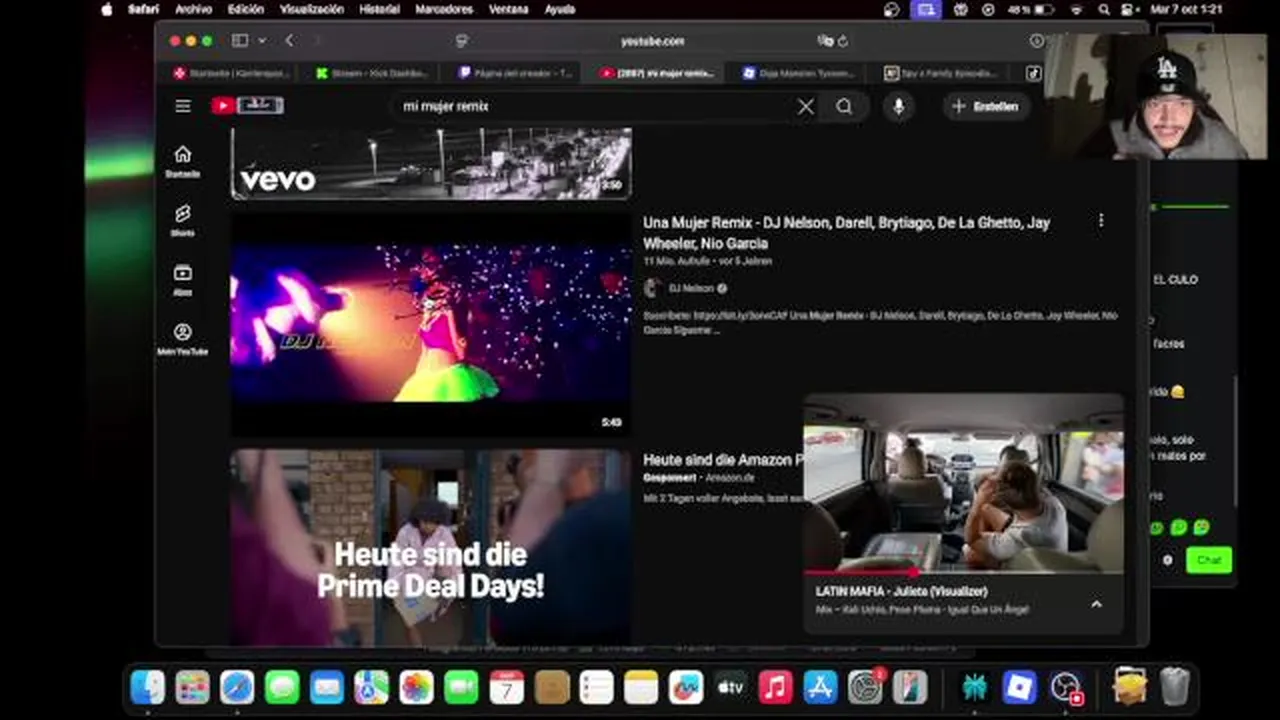Open System Settings from the Dock
Image resolution: width=1280 pixels, height=720 pixels.
[x=865, y=687]
